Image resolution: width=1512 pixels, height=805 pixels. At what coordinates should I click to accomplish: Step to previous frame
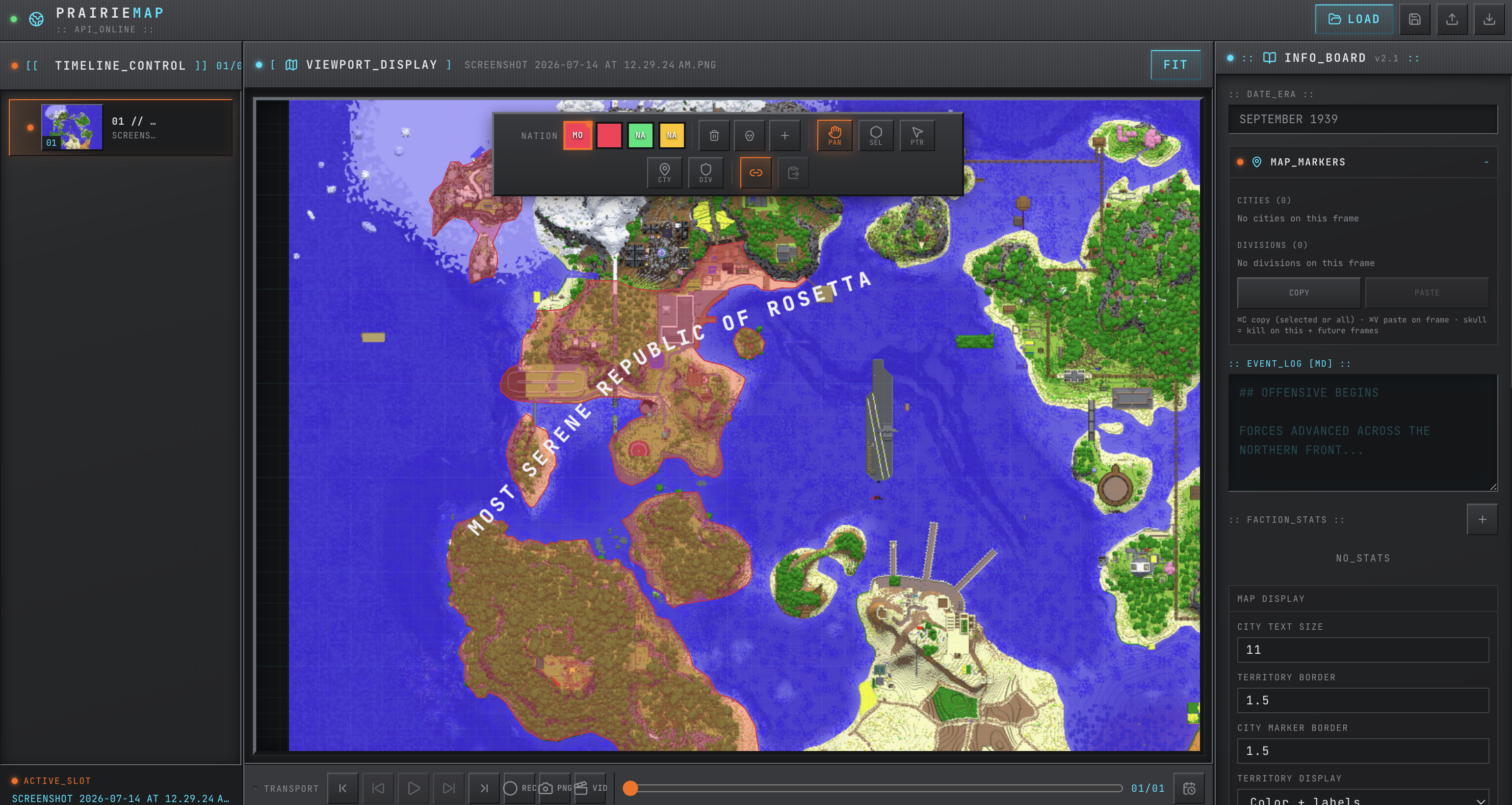378,788
